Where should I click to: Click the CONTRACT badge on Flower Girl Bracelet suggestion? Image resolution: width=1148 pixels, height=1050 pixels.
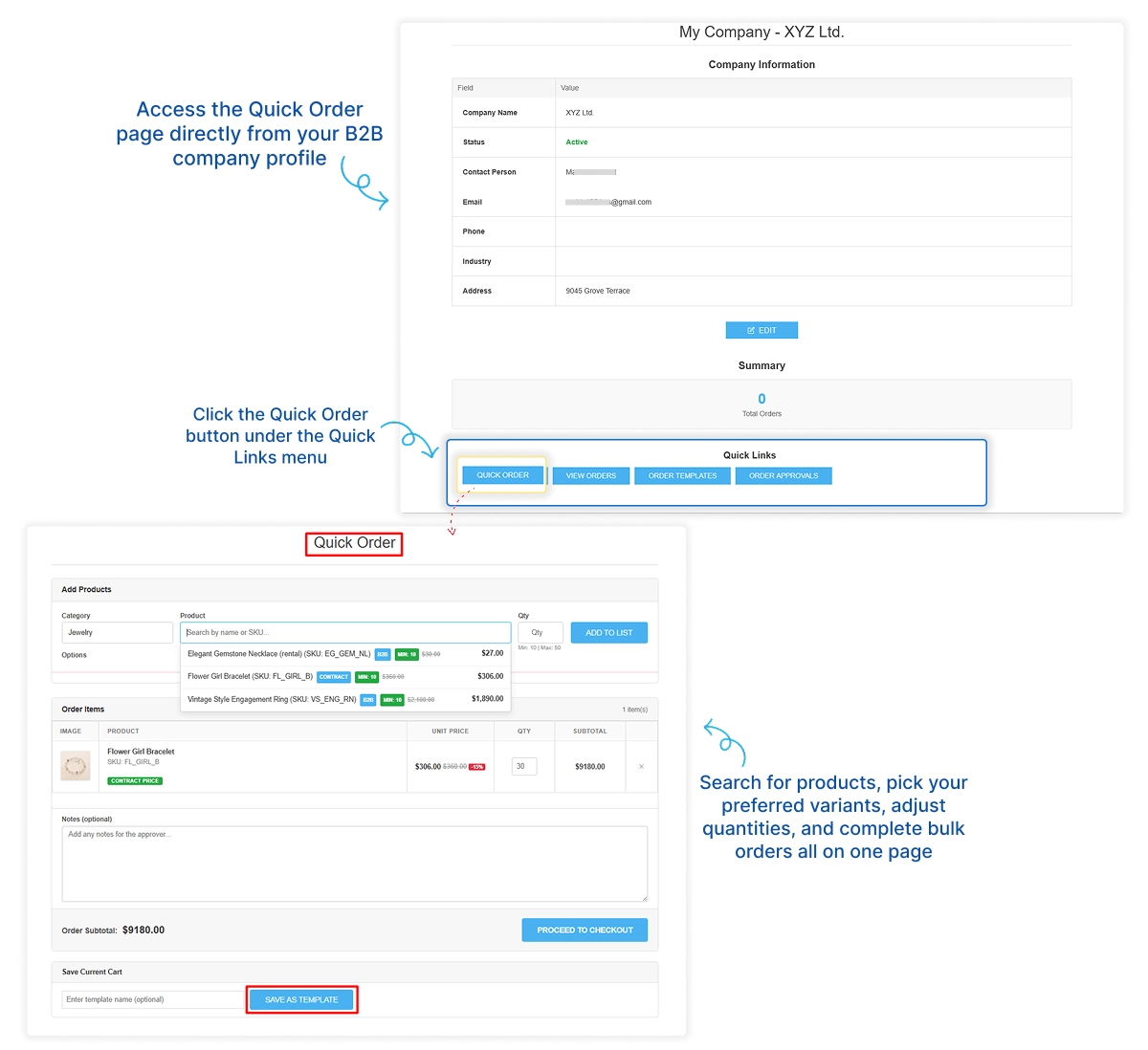pyautogui.click(x=334, y=677)
